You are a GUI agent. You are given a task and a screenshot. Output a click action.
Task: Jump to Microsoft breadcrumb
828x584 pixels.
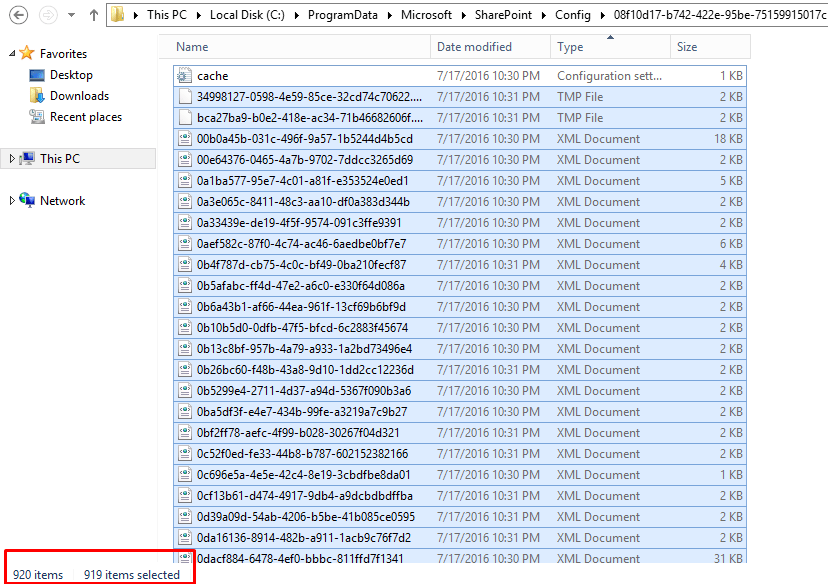[426, 15]
